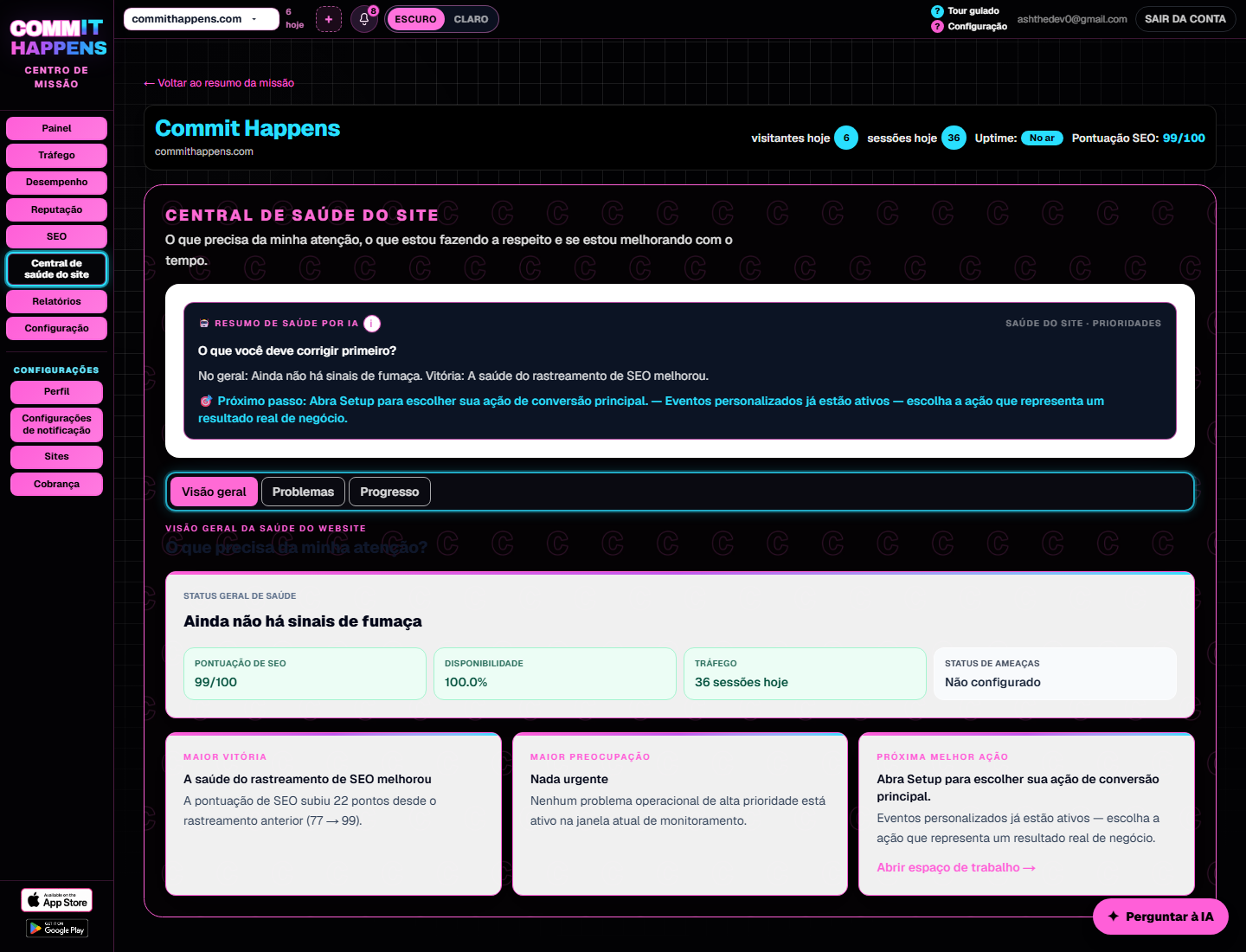Select Central de saúde do site
This screenshot has width=1246, height=952.
pyautogui.click(x=56, y=269)
